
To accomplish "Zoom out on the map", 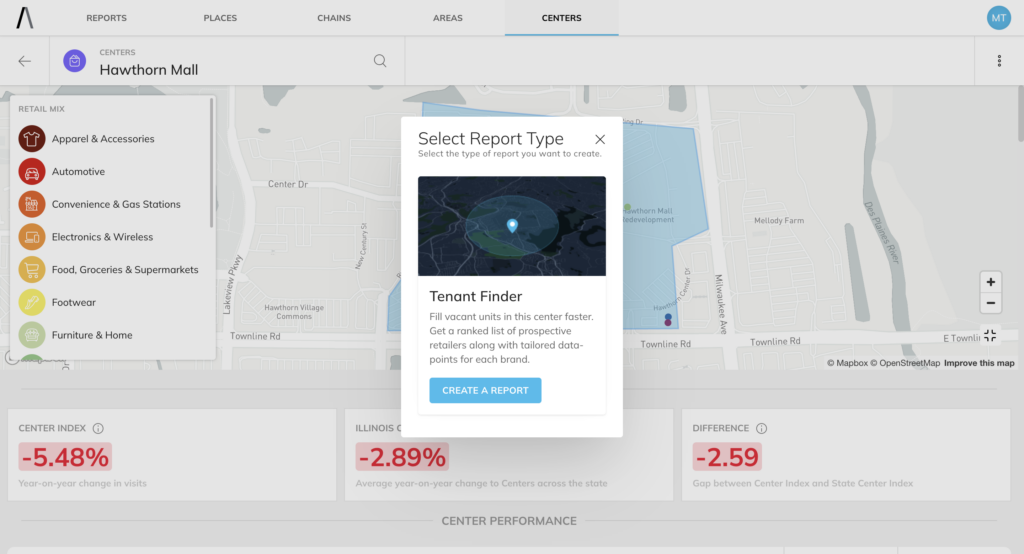I will [x=991, y=303].
